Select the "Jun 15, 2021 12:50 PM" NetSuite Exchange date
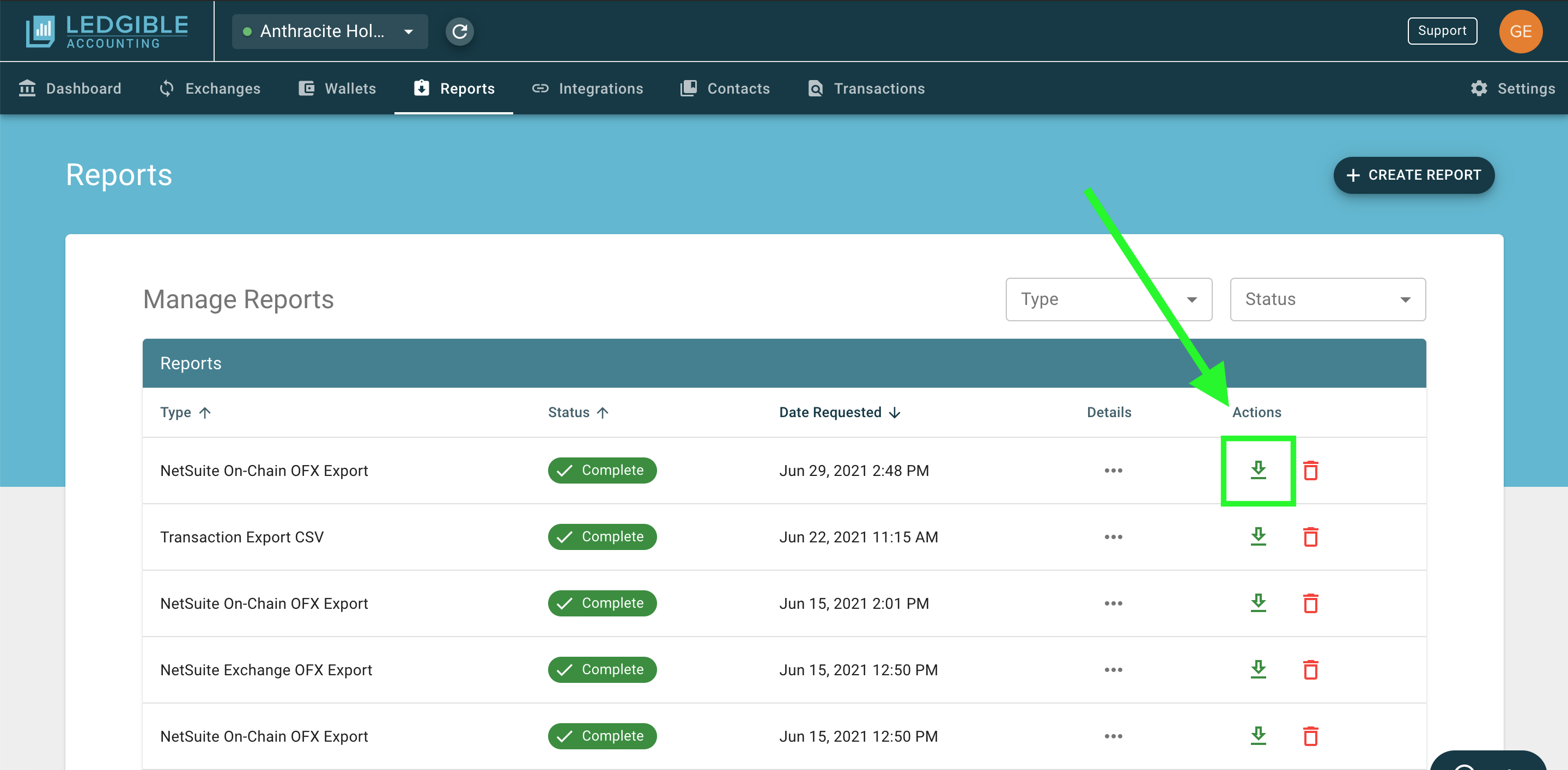This screenshot has height=770, width=1568. click(858, 670)
